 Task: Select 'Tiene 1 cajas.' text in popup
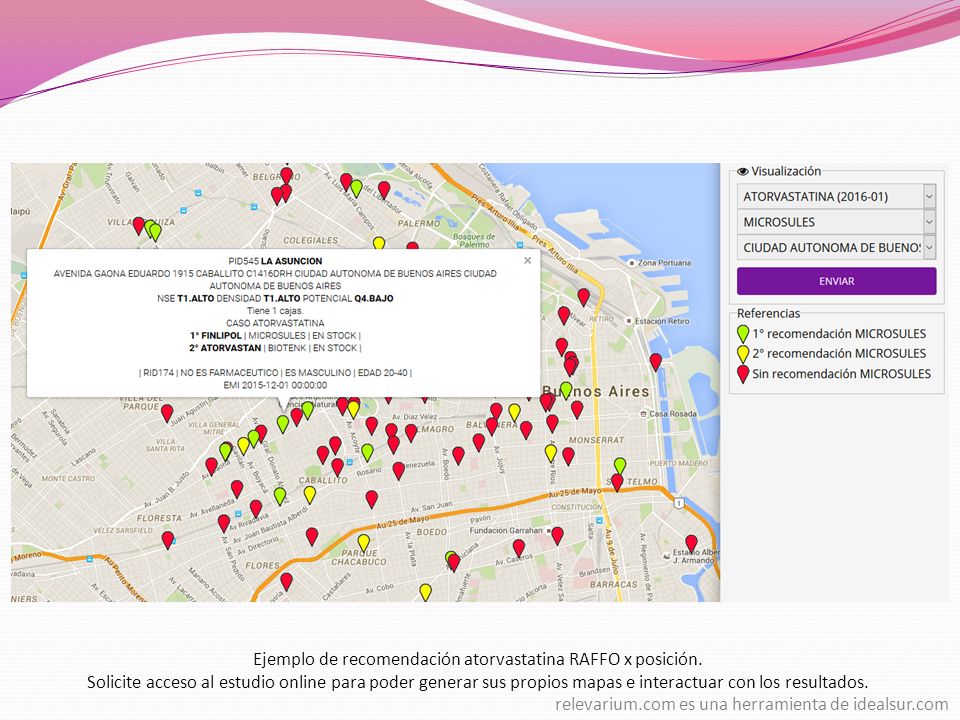[275, 310]
